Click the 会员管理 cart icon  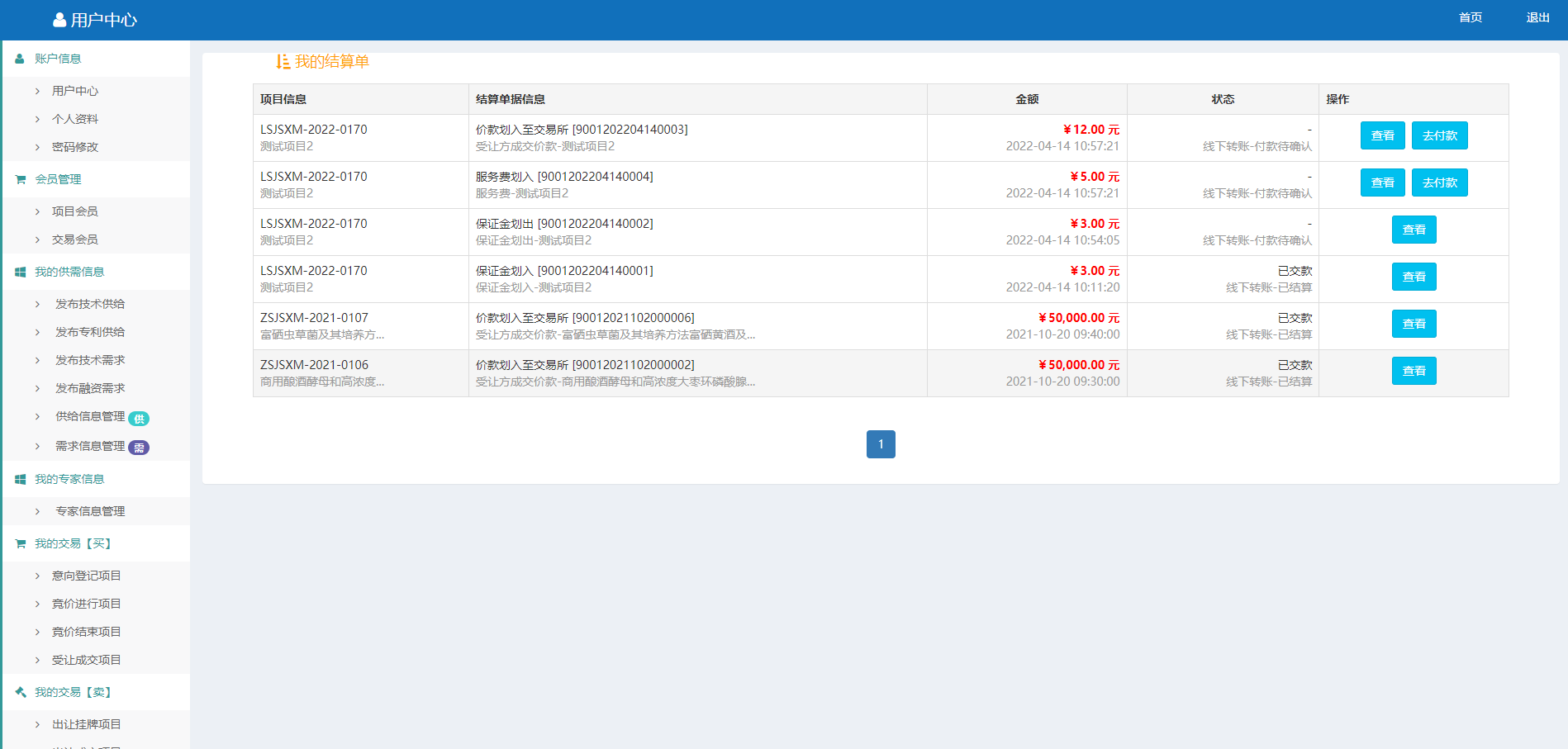click(x=20, y=179)
